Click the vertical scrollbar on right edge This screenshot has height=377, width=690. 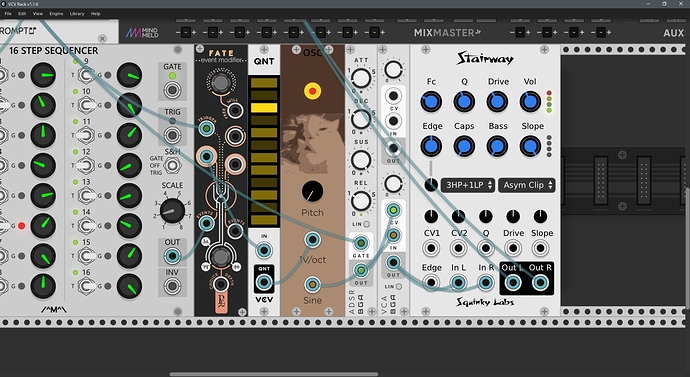[x=687, y=249]
